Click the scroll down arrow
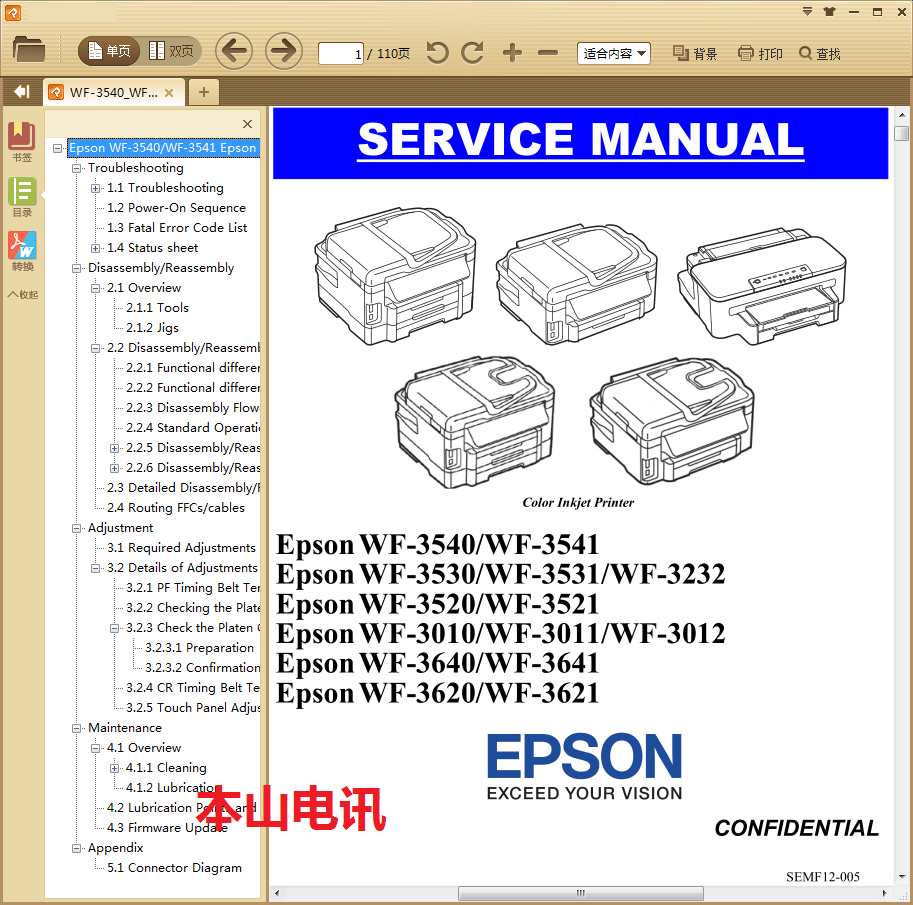The image size is (913, 905). pyautogui.click(x=901, y=876)
